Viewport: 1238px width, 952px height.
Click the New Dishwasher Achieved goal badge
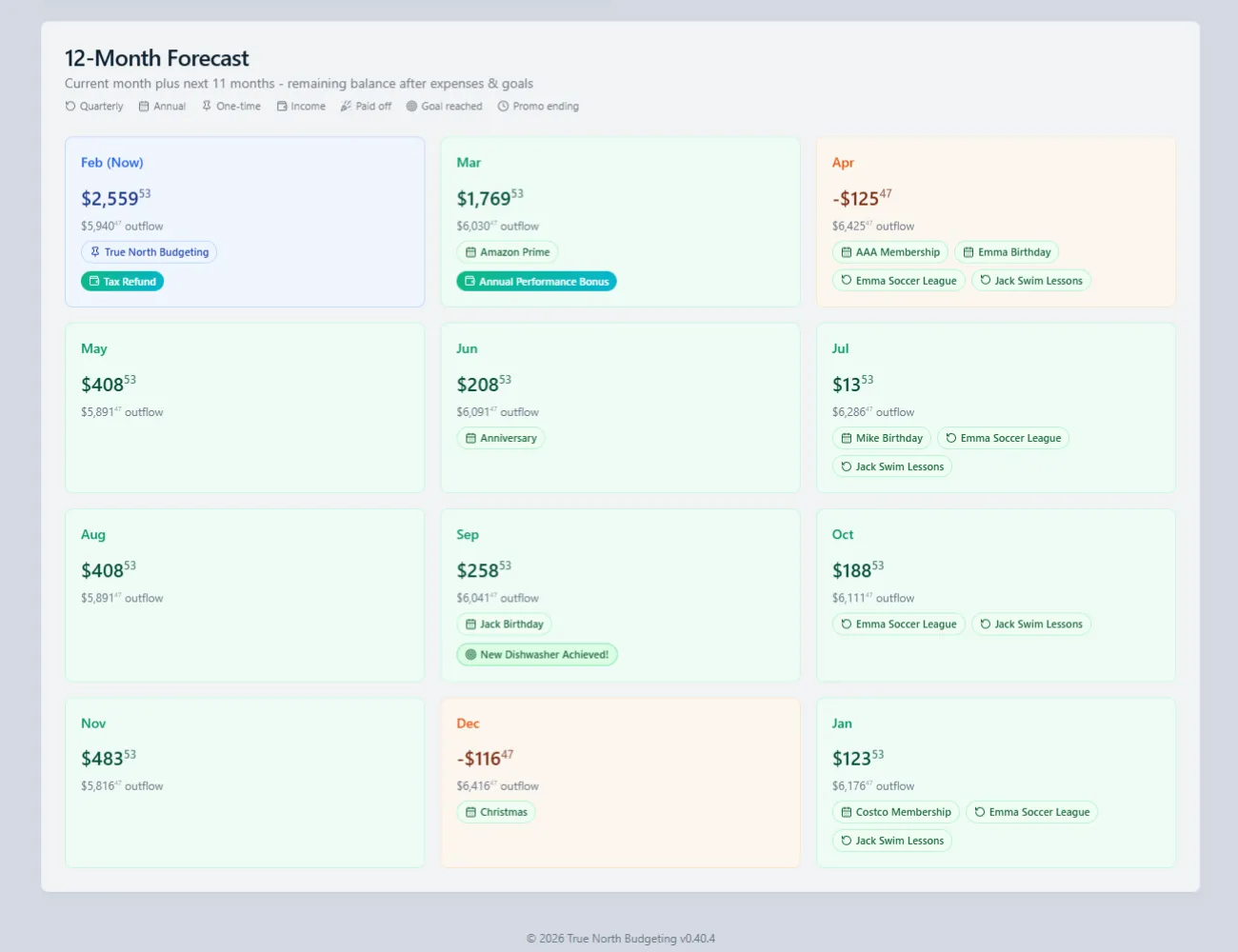pyautogui.click(x=537, y=655)
